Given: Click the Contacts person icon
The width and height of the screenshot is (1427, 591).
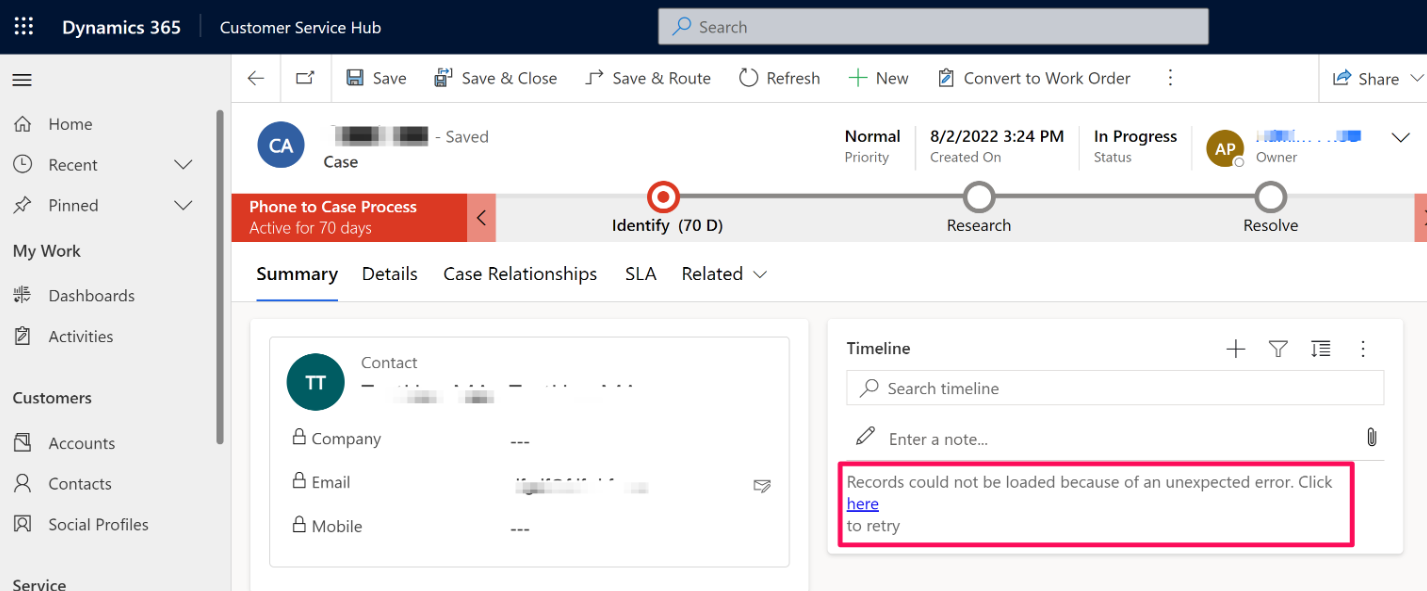Looking at the screenshot, I should click(22, 483).
